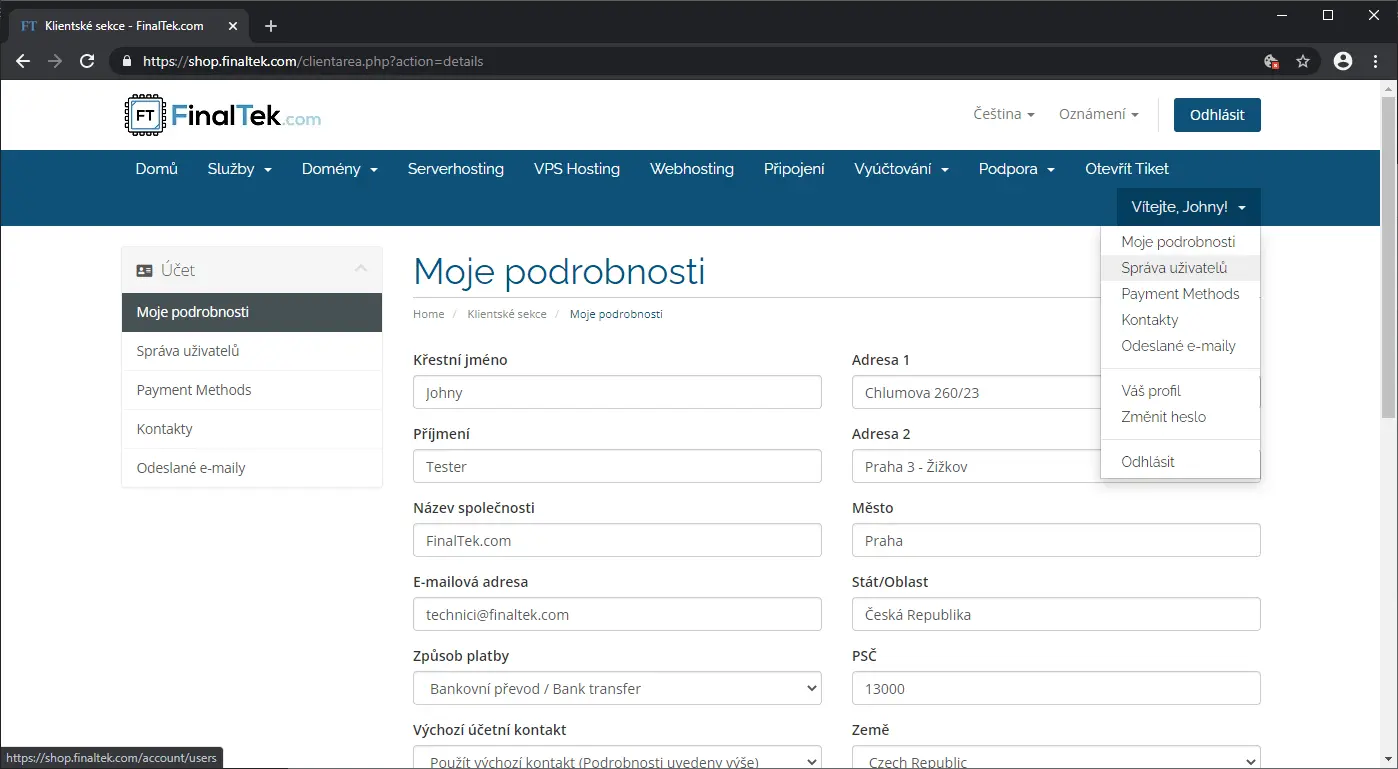This screenshot has height=769, width=1398.
Task: Open the Chrome three-dot menu
Action: tap(1376, 61)
